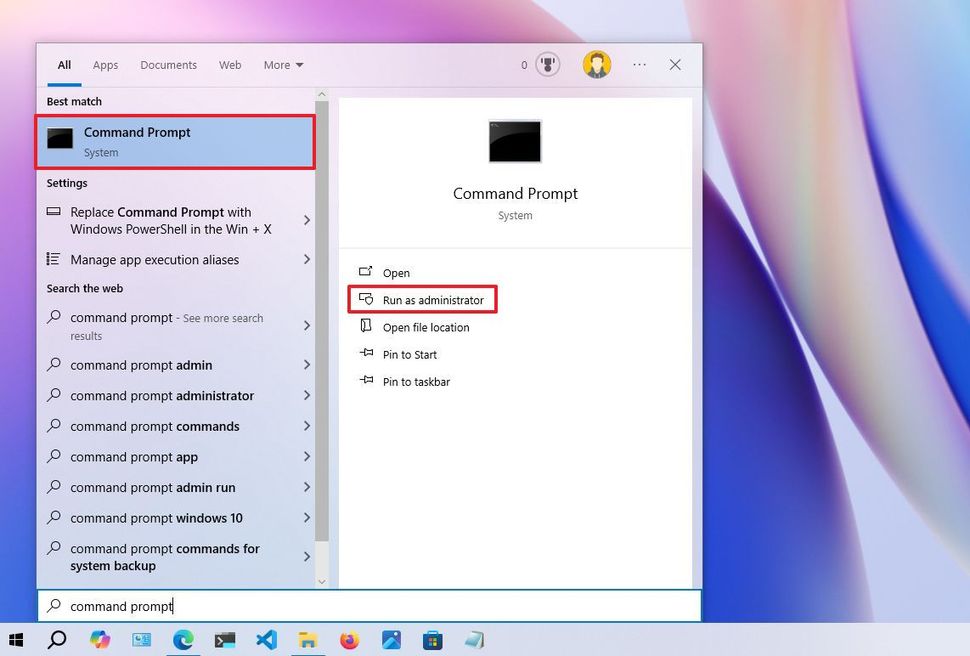Open the Microsoft Rewards points icon
This screenshot has width=970, height=656.
click(x=546, y=64)
